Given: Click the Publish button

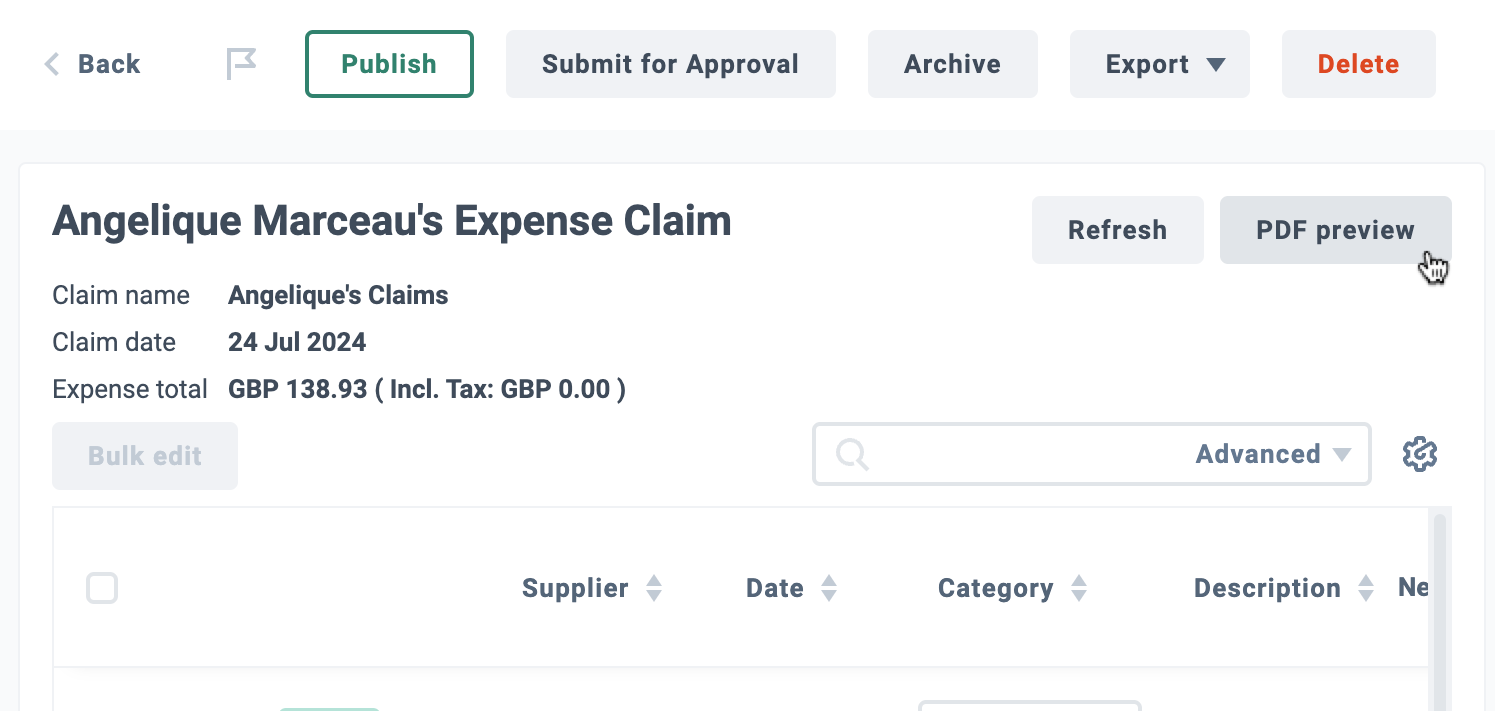Looking at the screenshot, I should (x=389, y=64).
